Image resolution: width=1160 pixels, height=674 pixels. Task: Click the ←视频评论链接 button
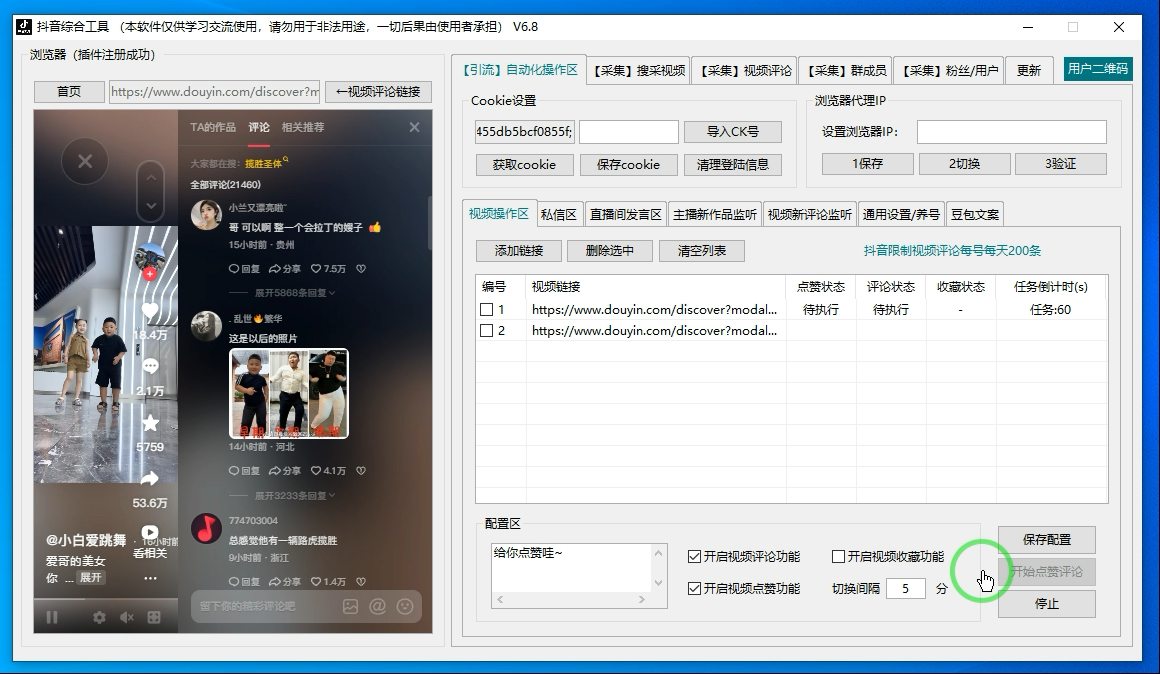coord(378,92)
